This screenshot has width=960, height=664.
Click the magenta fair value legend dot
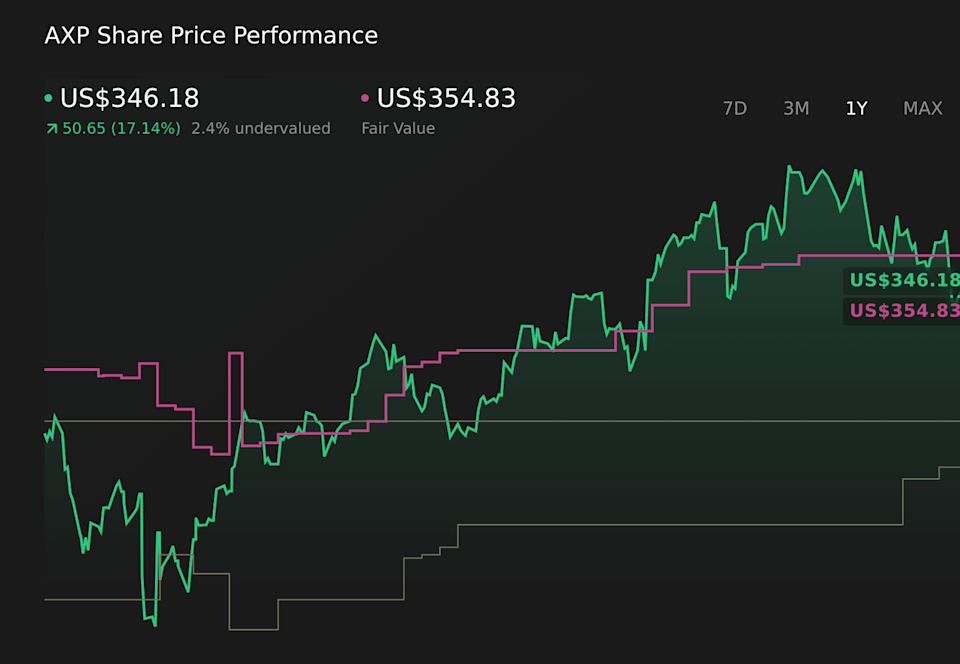[x=365, y=99]
